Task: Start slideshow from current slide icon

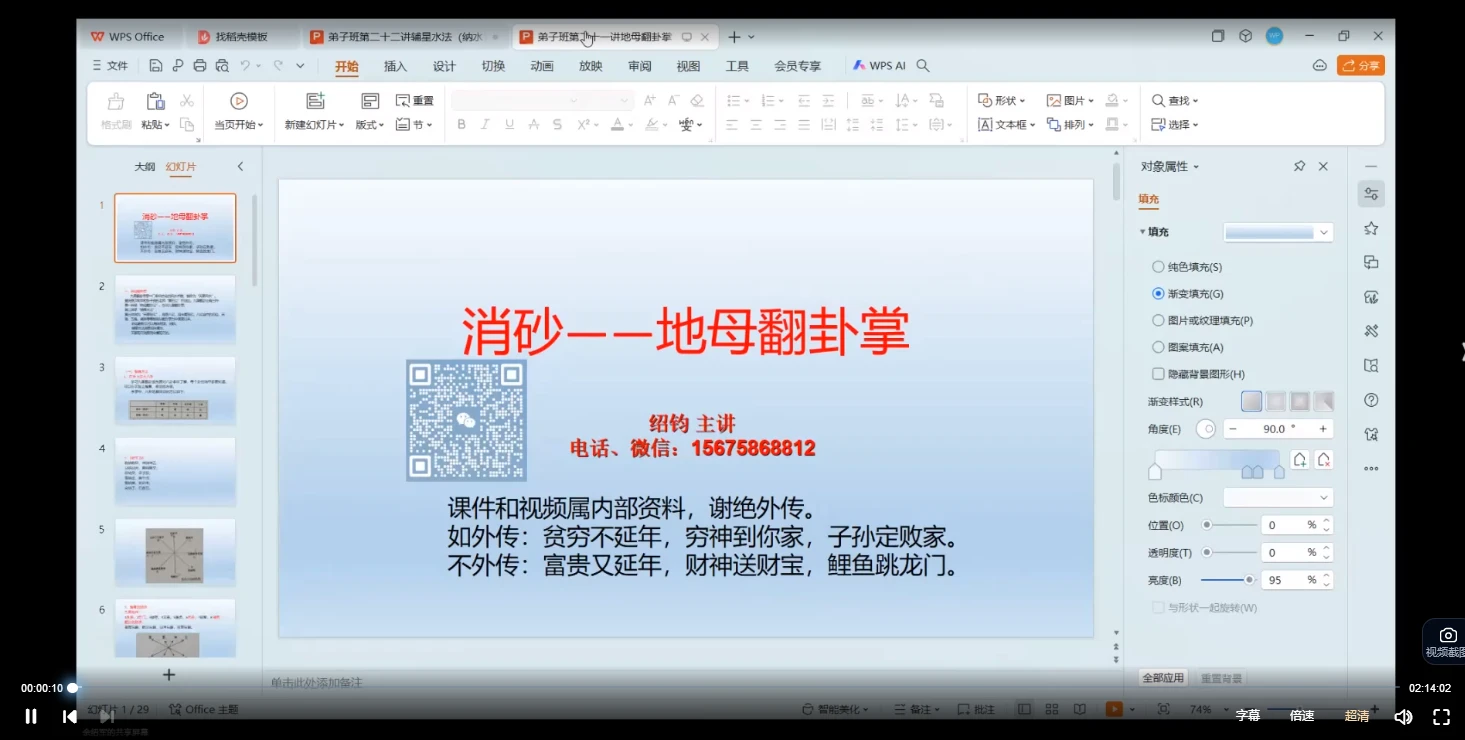Action: tap(238, 101)
